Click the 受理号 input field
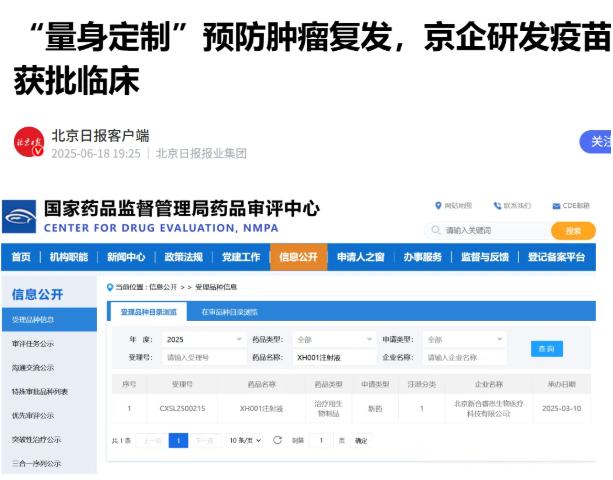 [x=203, y=357]
